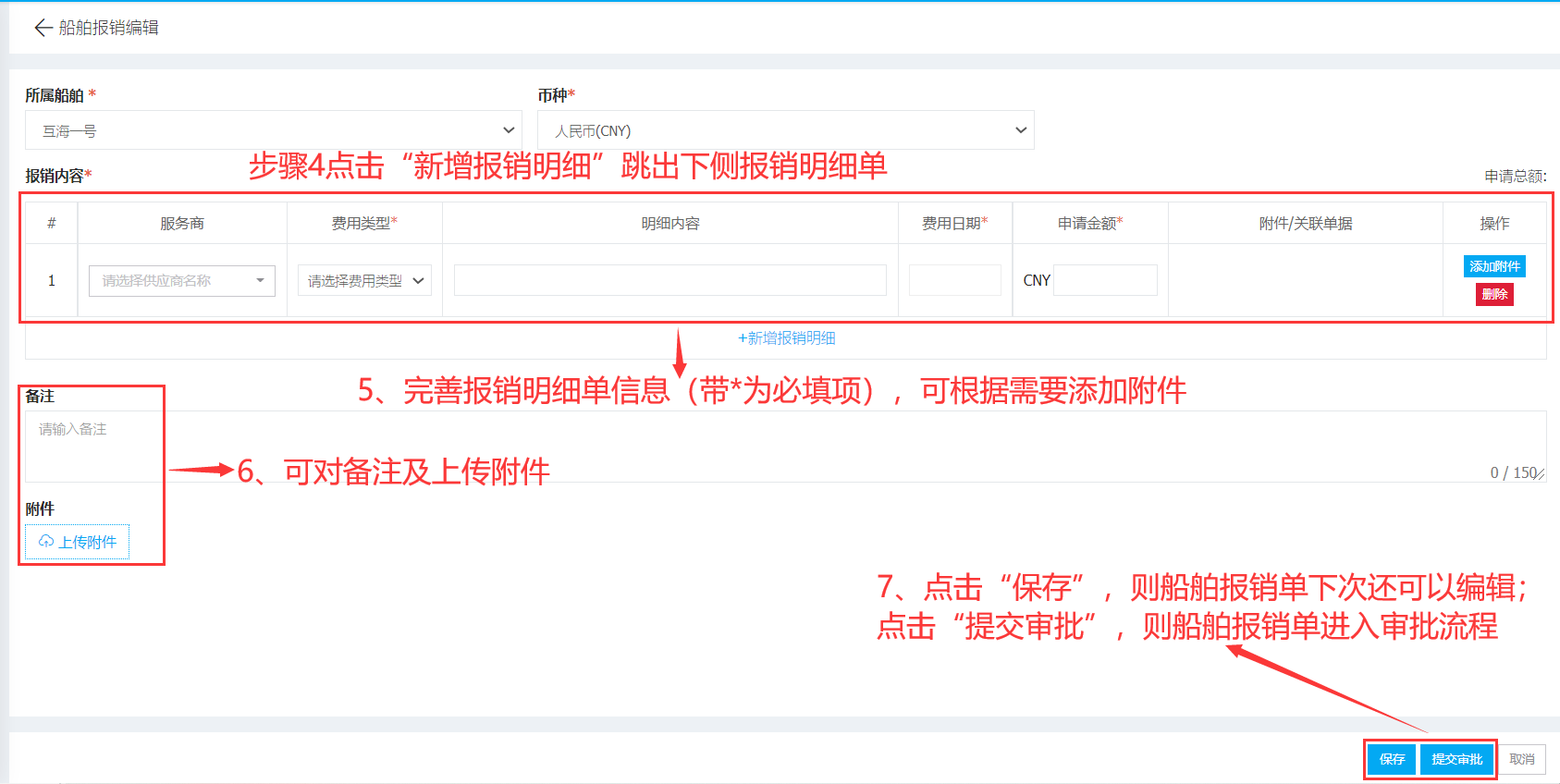The image size is (1560, 784).
Task: Click the 提交审批 button
Action: (x=1456, y=759)
